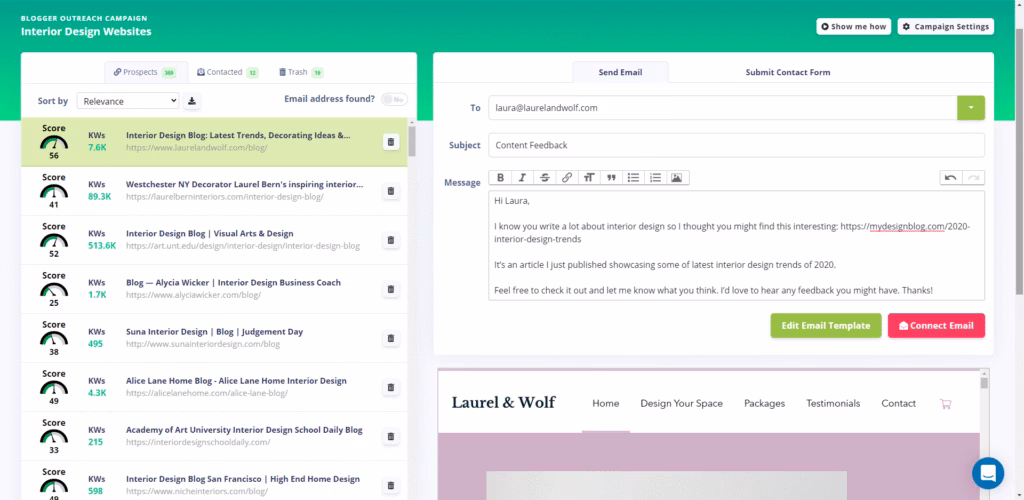The image size is (1024, 500).
Task: Open the heading text size menu
Action: point(588,178)
